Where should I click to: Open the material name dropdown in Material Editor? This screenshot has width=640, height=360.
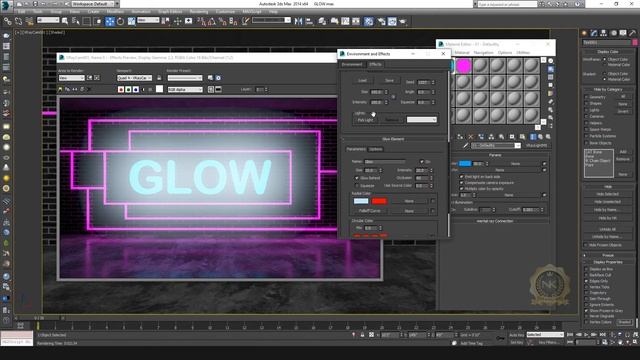[x=496, y=146]
